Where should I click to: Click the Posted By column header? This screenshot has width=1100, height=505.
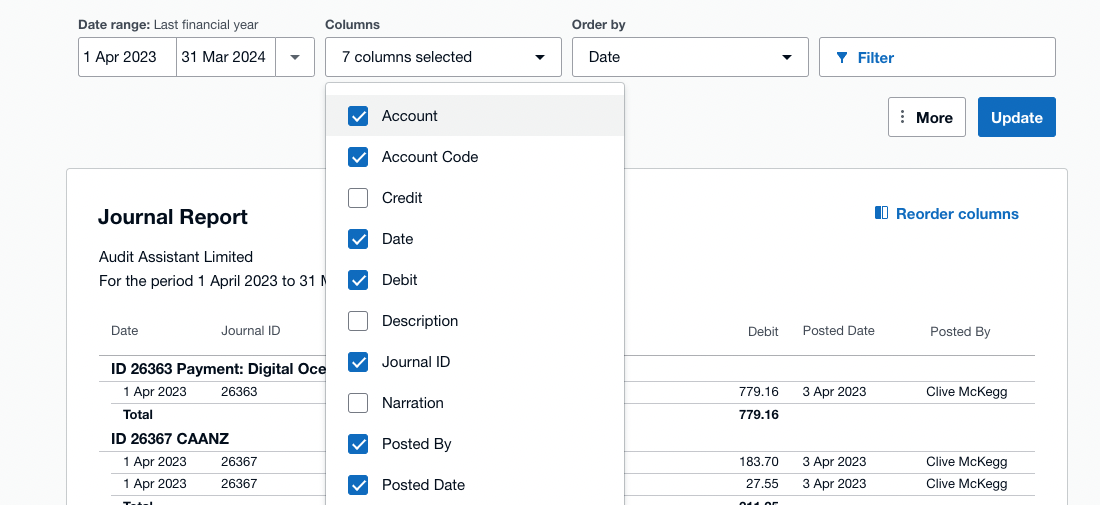[960, 332]
